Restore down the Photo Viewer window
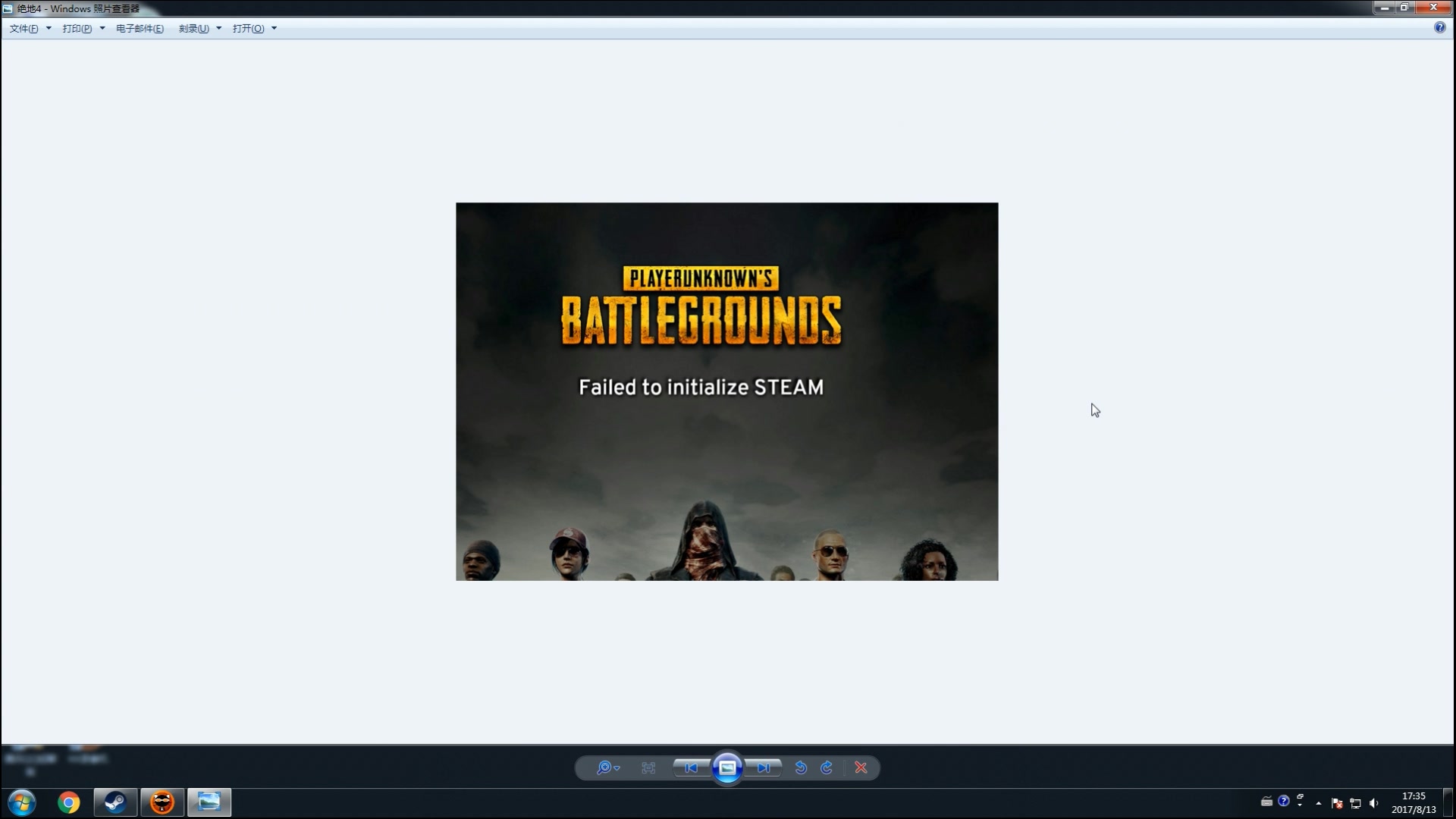The image size is (1456, 819). point(1404,8)
